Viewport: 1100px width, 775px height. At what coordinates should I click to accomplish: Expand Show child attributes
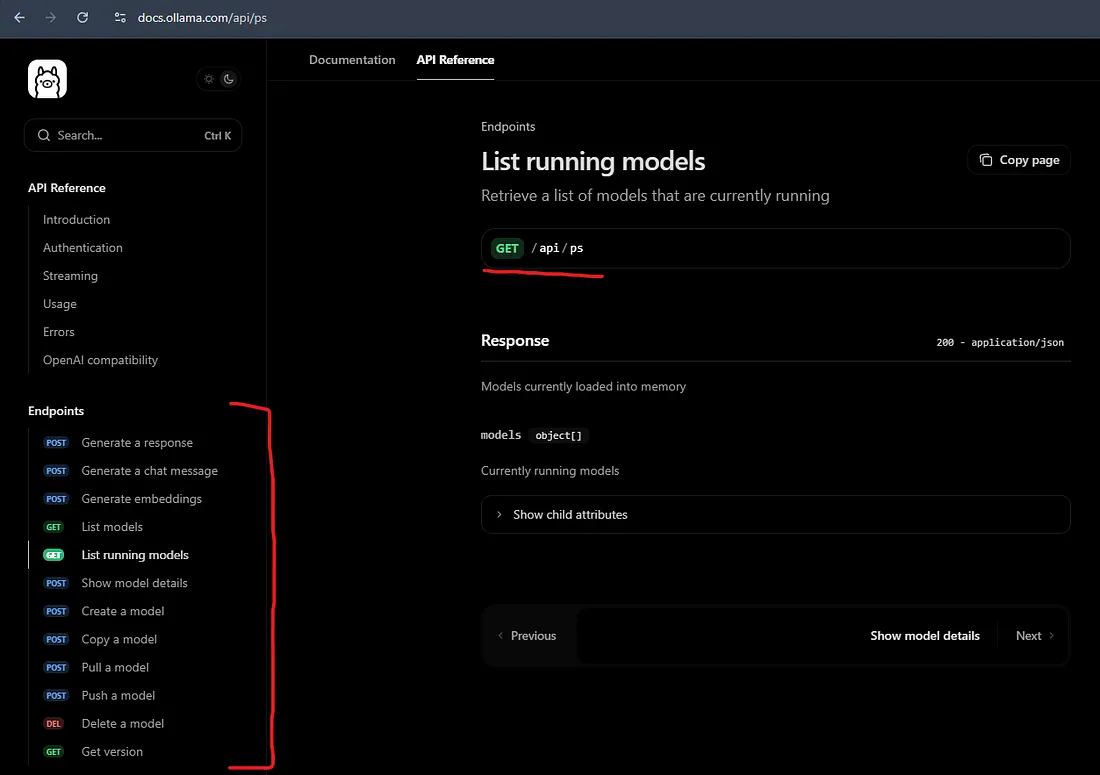coord(570,514)
